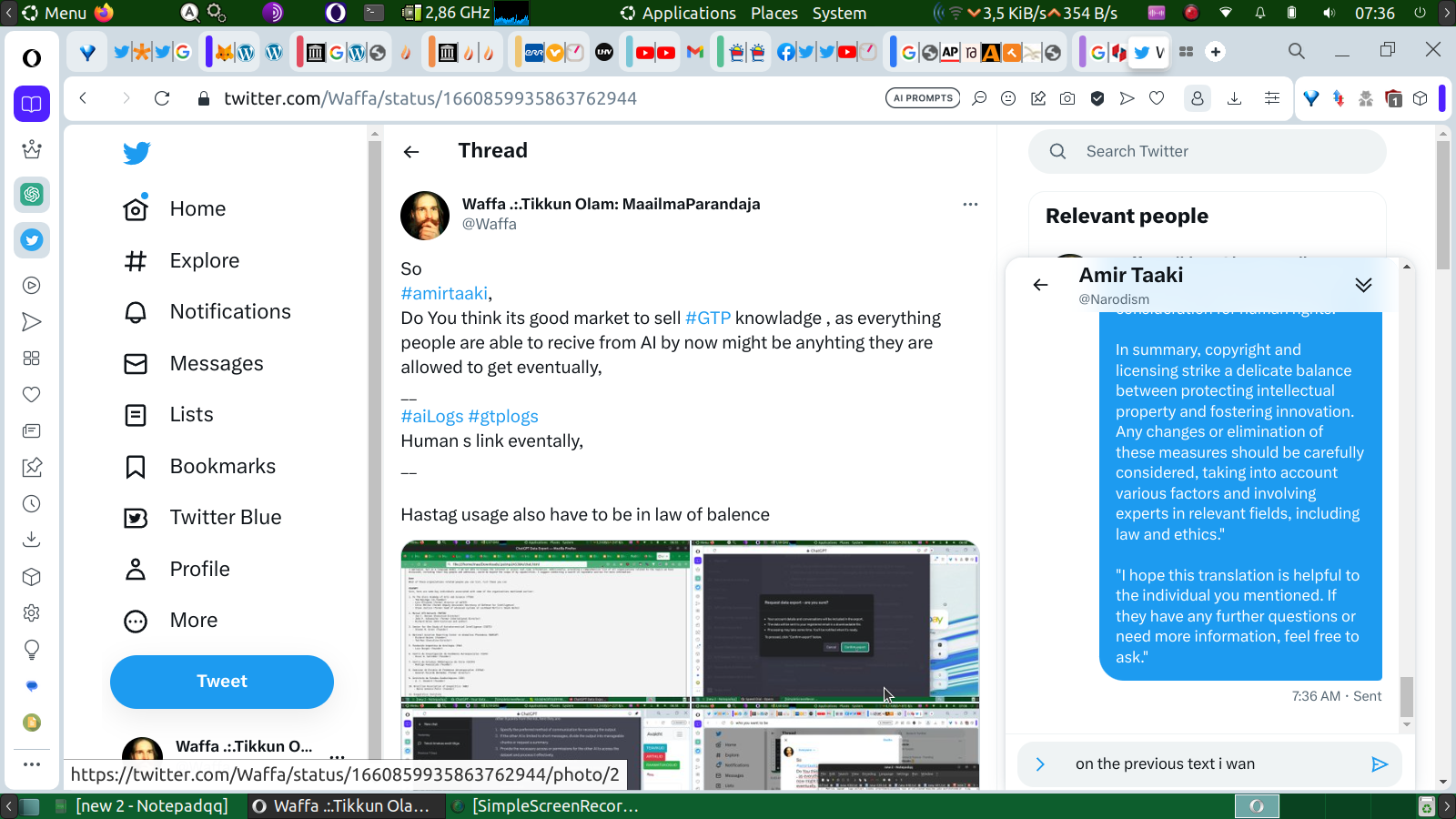Switch to Notepadqq in taskbar
Screen dimensions: 1456x819
pos(142,806)
